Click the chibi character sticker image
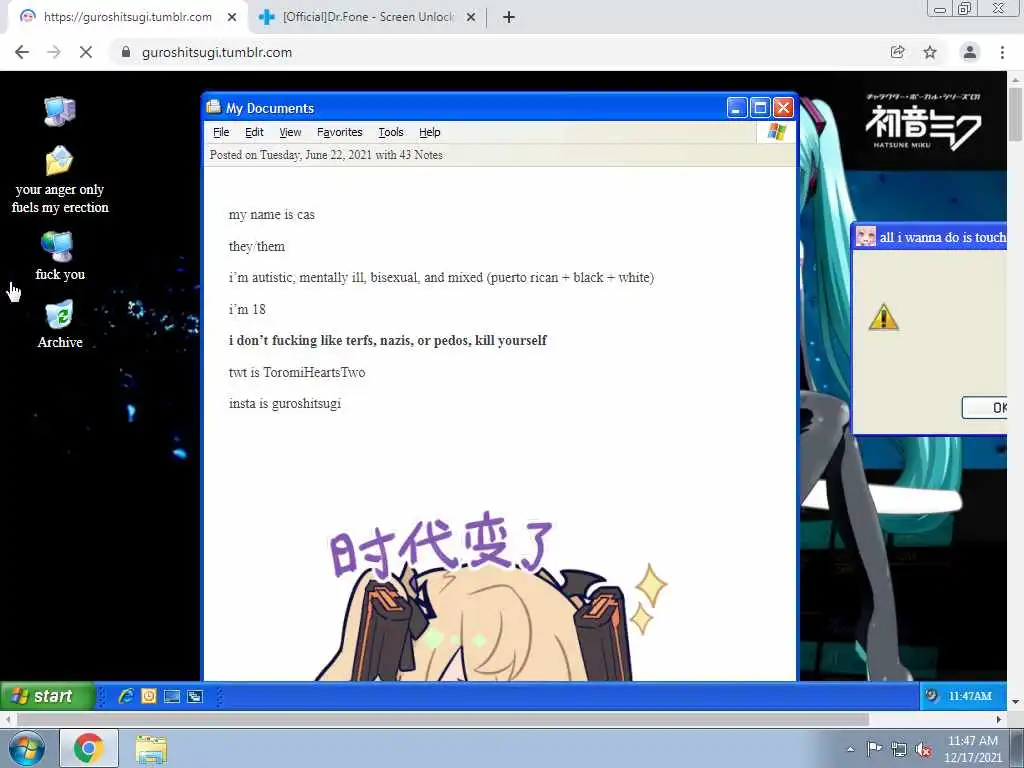The image size is (1024, 768). (494, 596)
